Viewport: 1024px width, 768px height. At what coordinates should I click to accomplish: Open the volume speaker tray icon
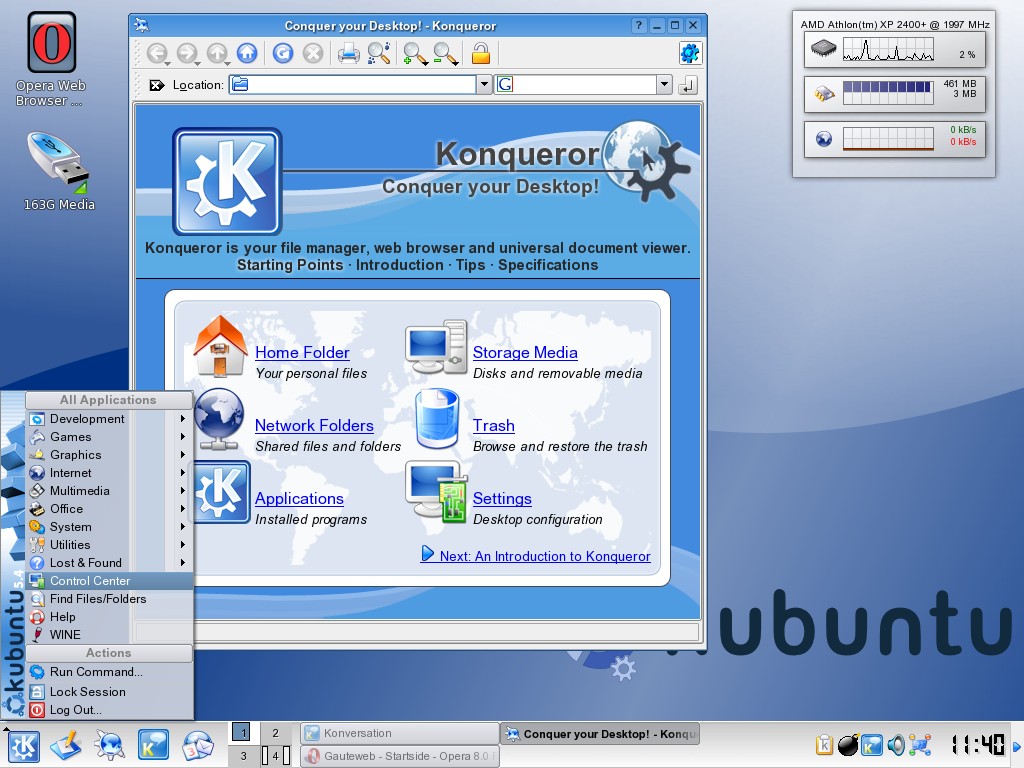896,744
